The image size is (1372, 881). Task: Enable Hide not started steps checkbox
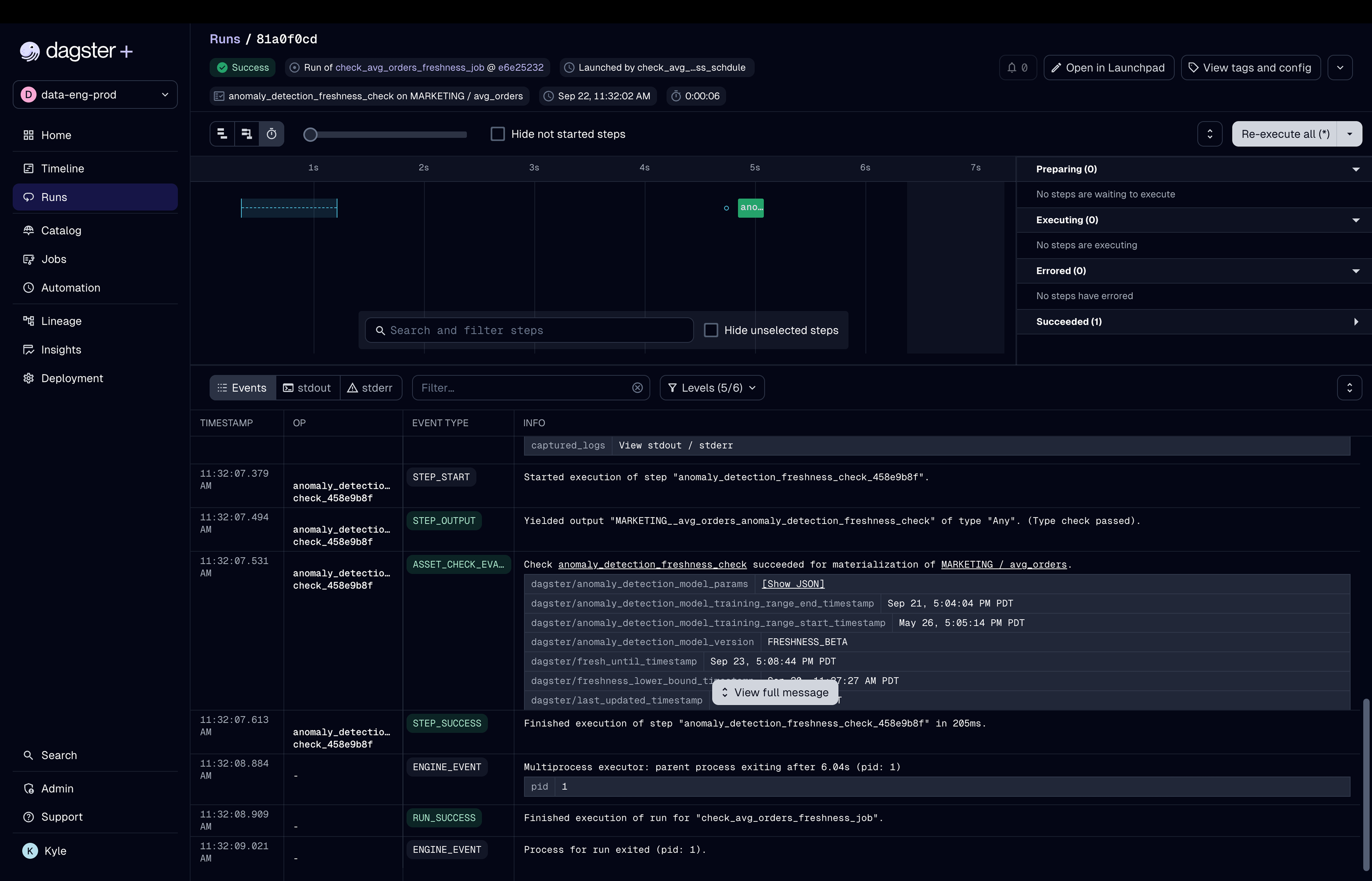coord(497,134)
